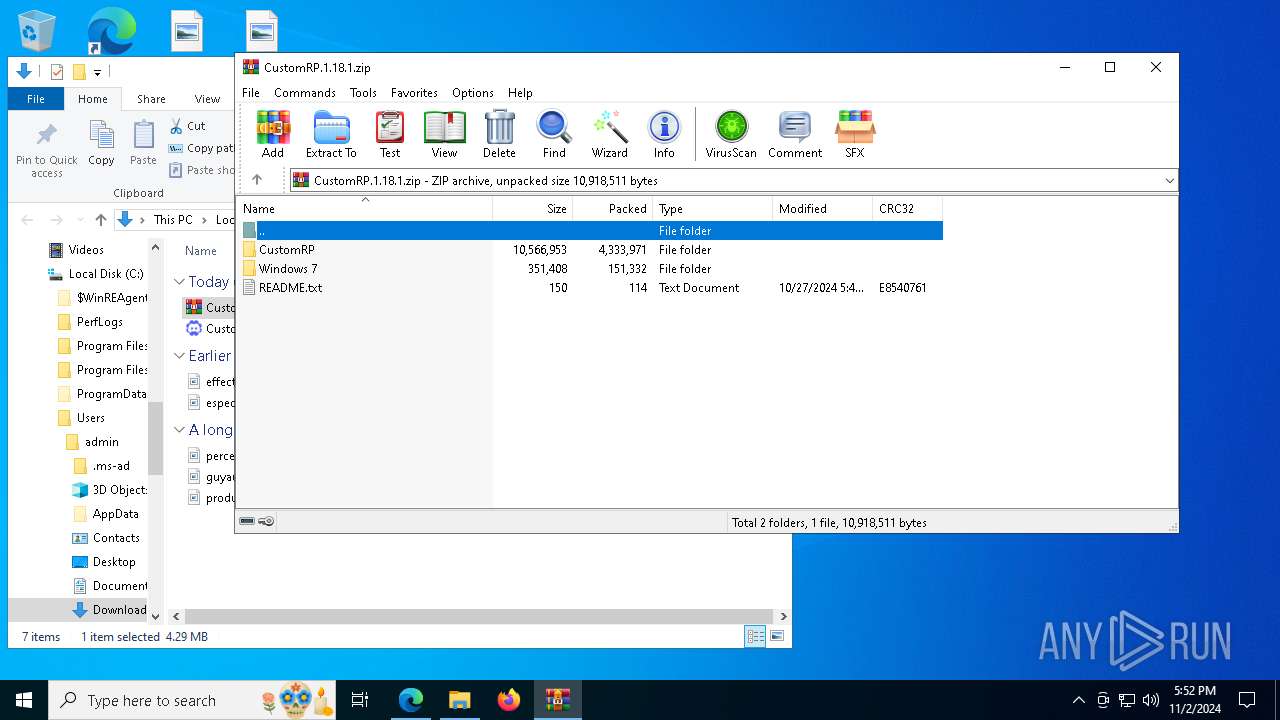Open Task View on the taskbar

point(360,700)
